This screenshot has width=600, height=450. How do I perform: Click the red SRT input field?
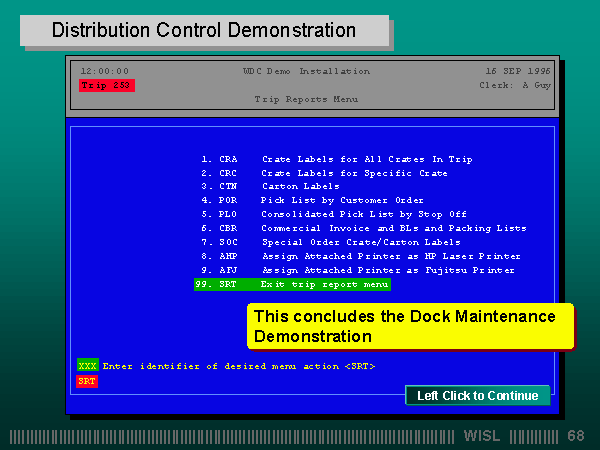pos(87,381)
